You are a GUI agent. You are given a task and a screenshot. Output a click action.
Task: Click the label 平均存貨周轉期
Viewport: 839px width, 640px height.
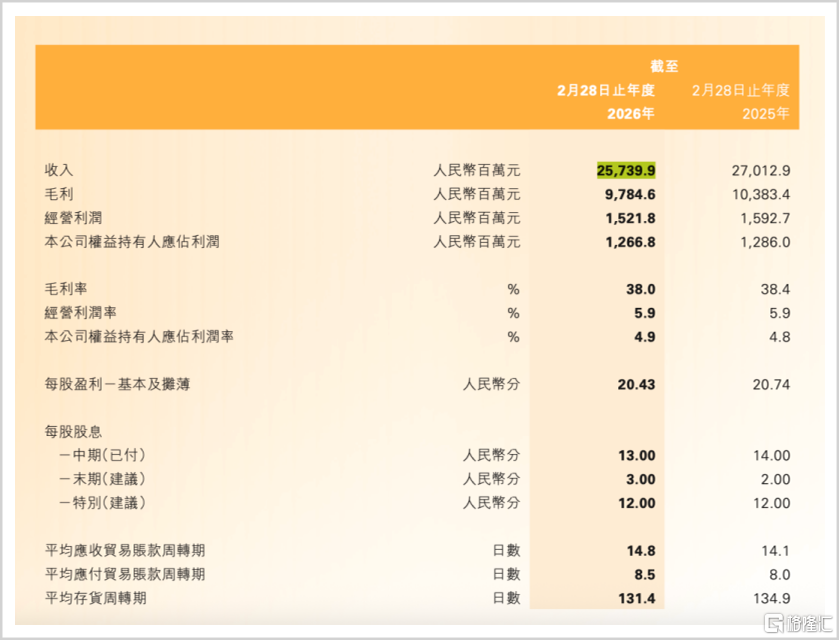coord(95,598)
